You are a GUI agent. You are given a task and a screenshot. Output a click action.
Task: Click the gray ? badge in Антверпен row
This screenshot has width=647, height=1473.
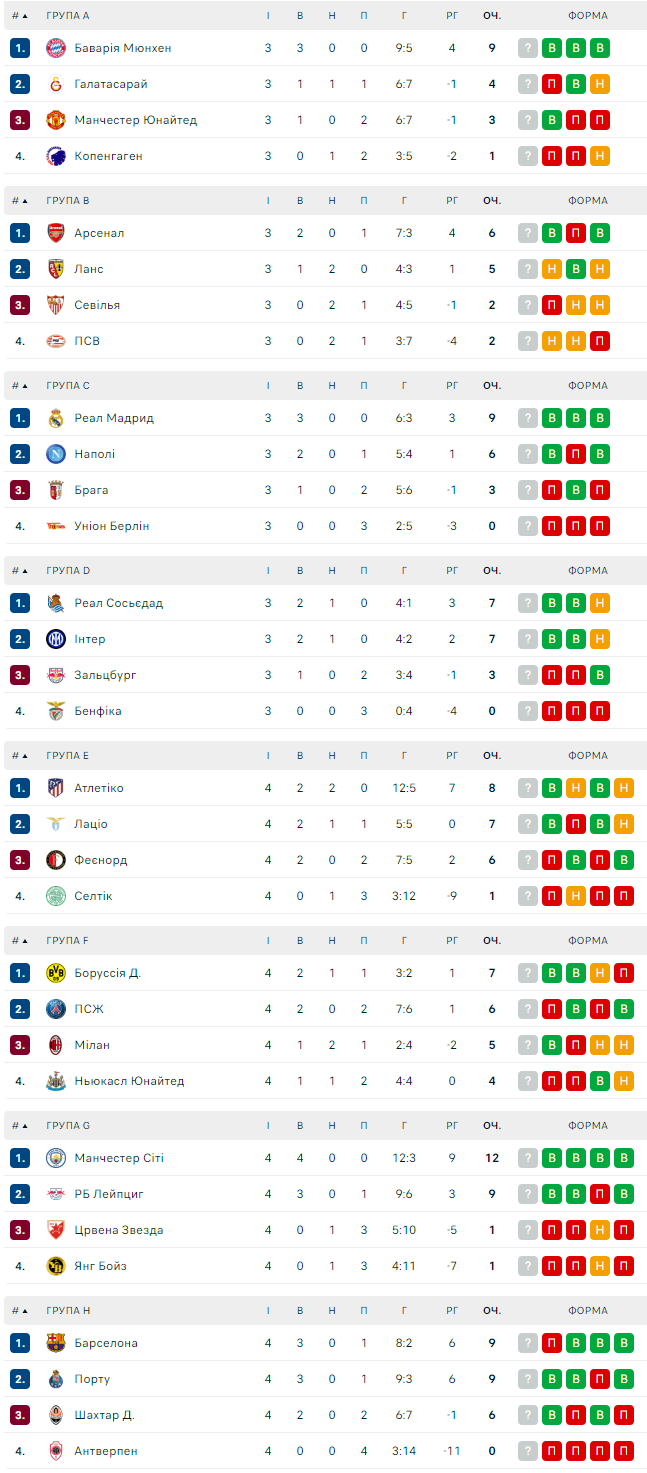528,1451
